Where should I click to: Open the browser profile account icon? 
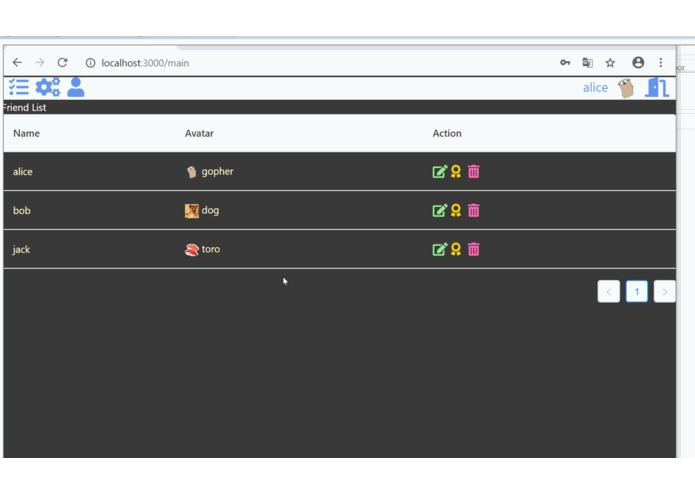(638, 62)
